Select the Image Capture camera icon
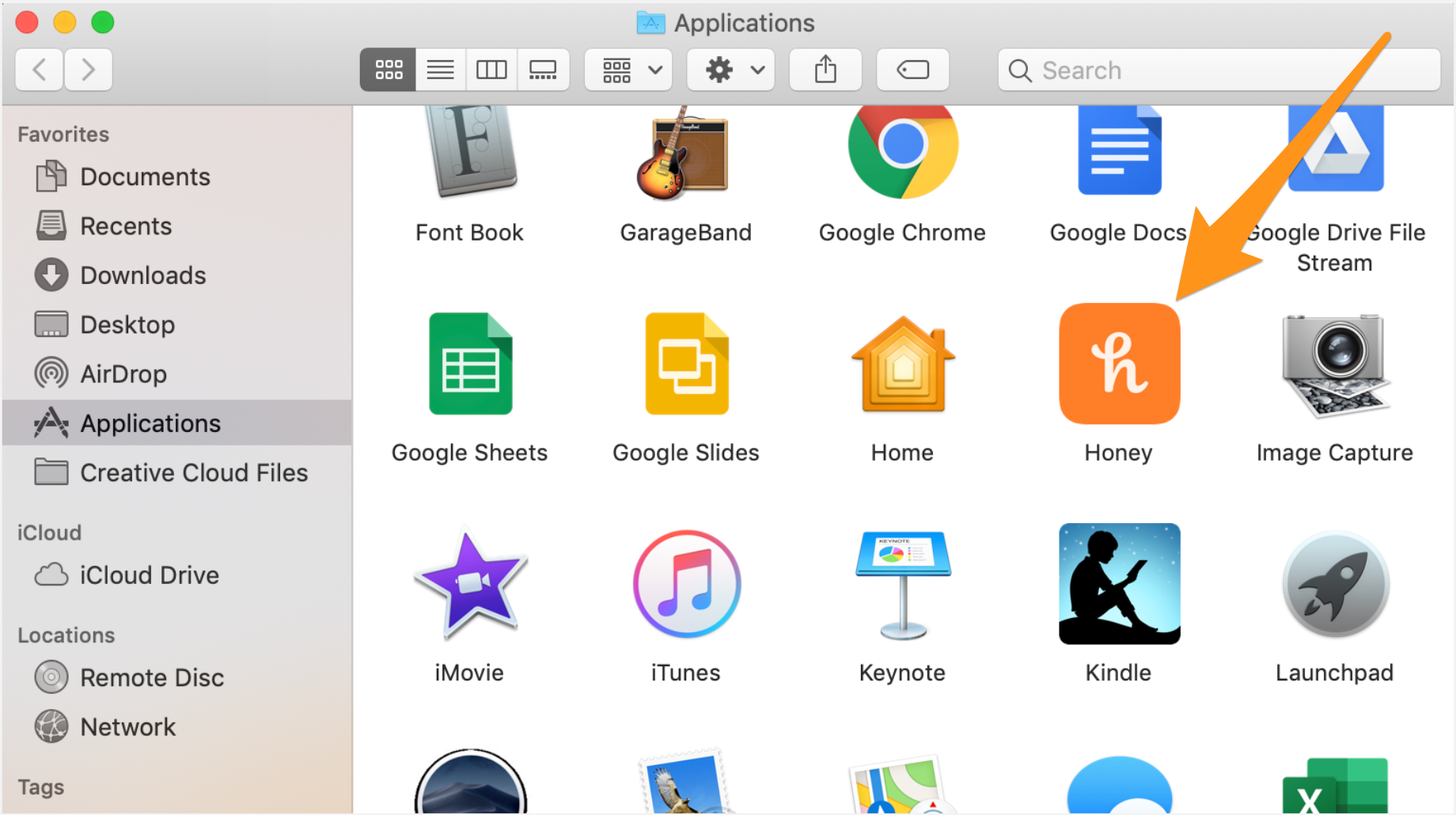 1336,365
